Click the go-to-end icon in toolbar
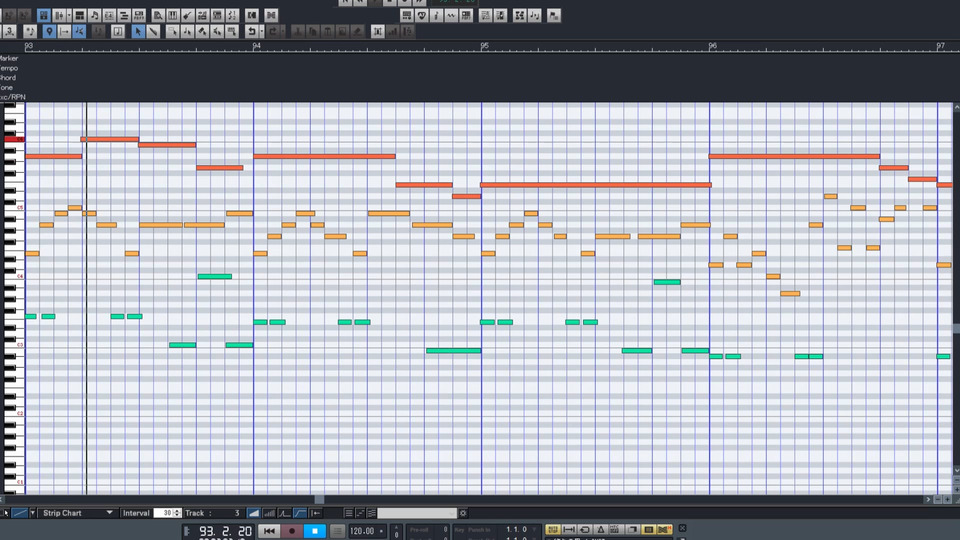960x540 pixels. (271, 15)
